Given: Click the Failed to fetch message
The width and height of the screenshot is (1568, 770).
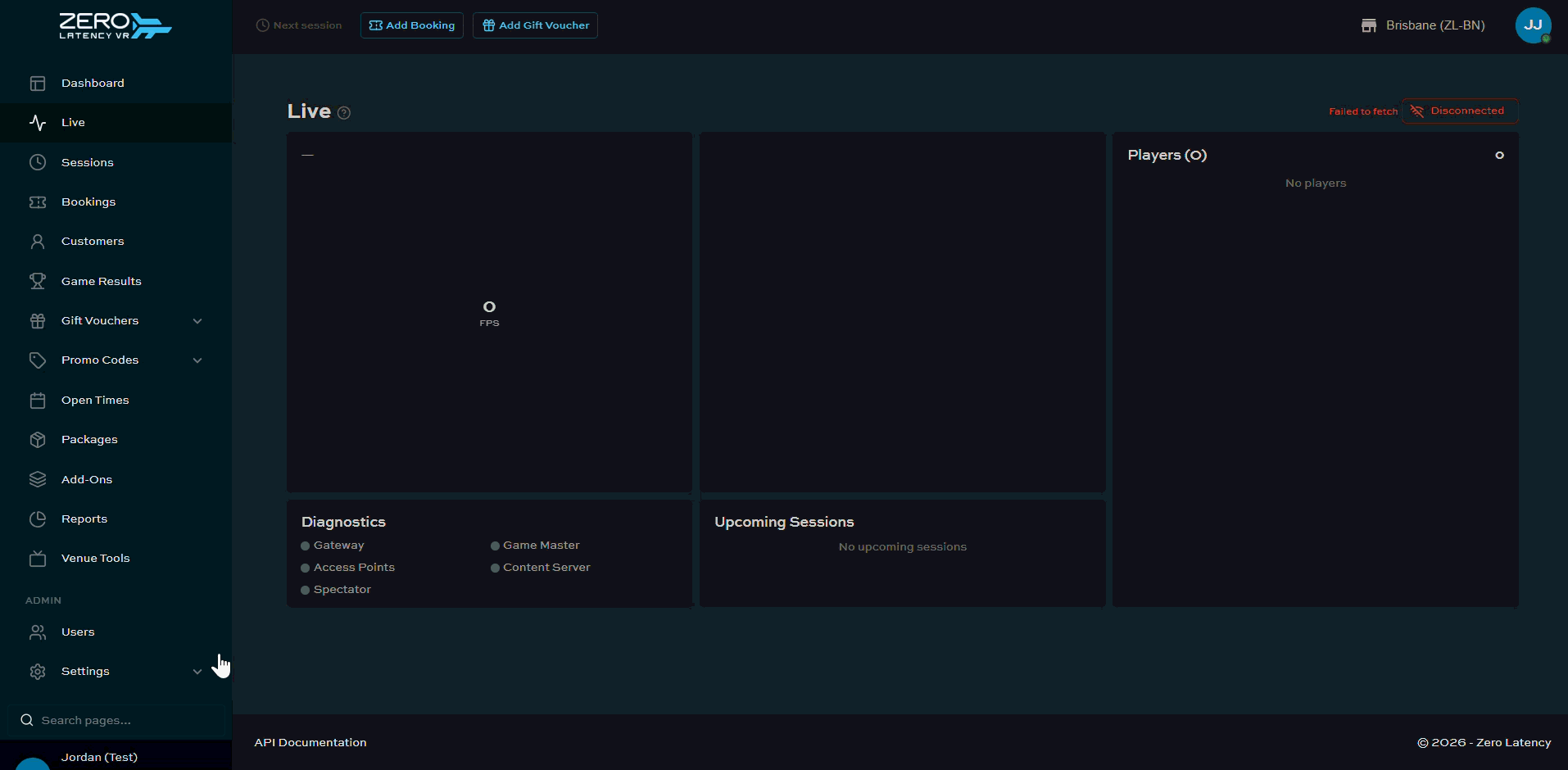Looking at the screenshot, I should tap(1363, 111).
